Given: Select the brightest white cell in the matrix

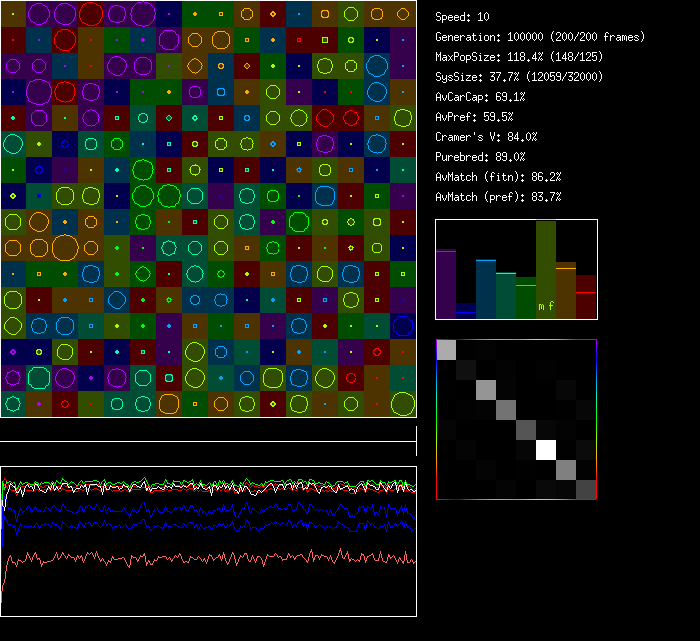Looking at the screenshot, I should point(546,450).
